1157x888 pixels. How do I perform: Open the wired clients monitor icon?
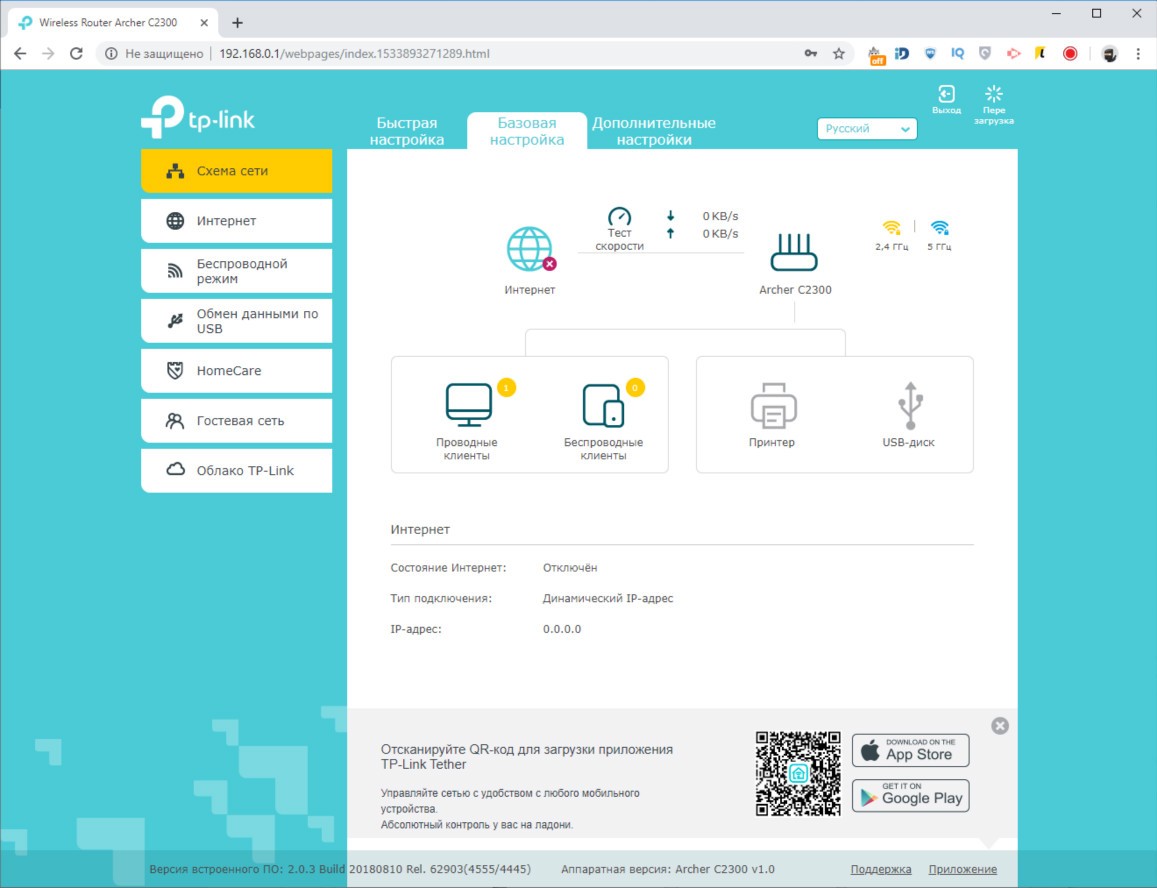(468, 405)
